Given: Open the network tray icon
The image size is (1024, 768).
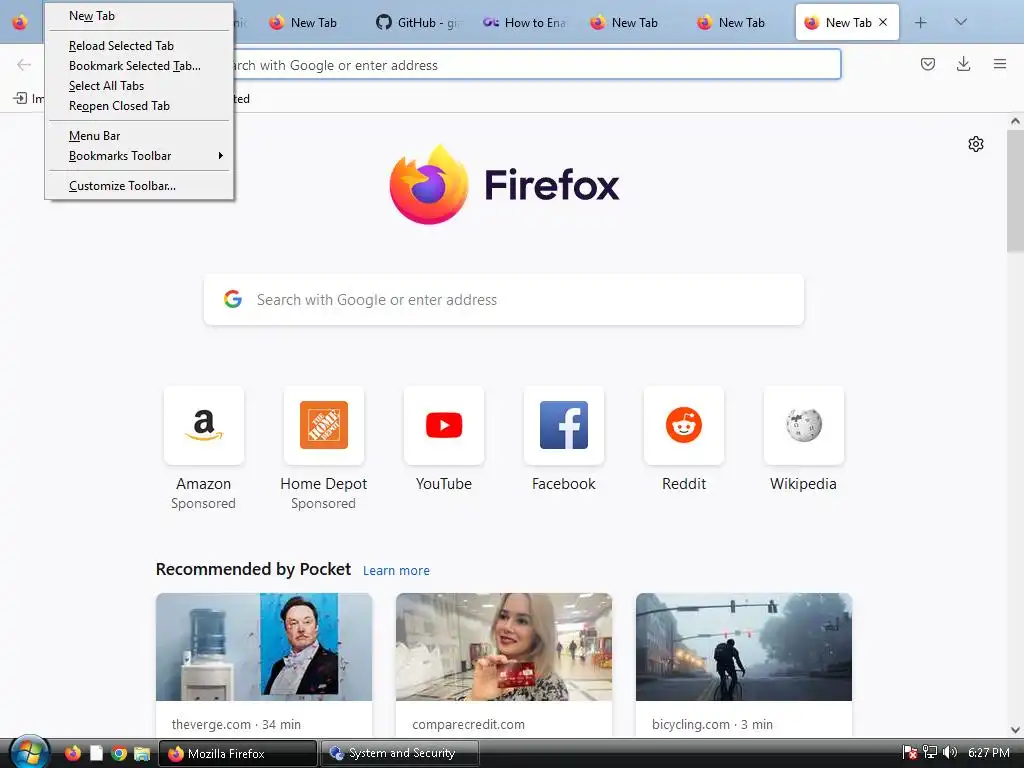Looking at the screenshot, I should tap(929, 752).
